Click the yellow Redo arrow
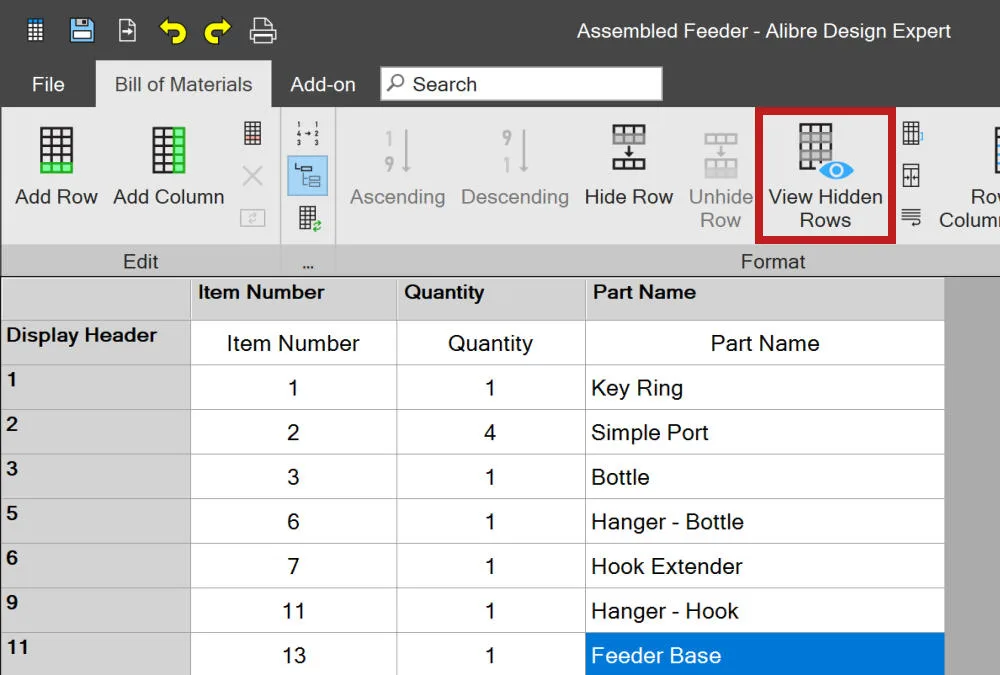 click(x=217, y=31)
